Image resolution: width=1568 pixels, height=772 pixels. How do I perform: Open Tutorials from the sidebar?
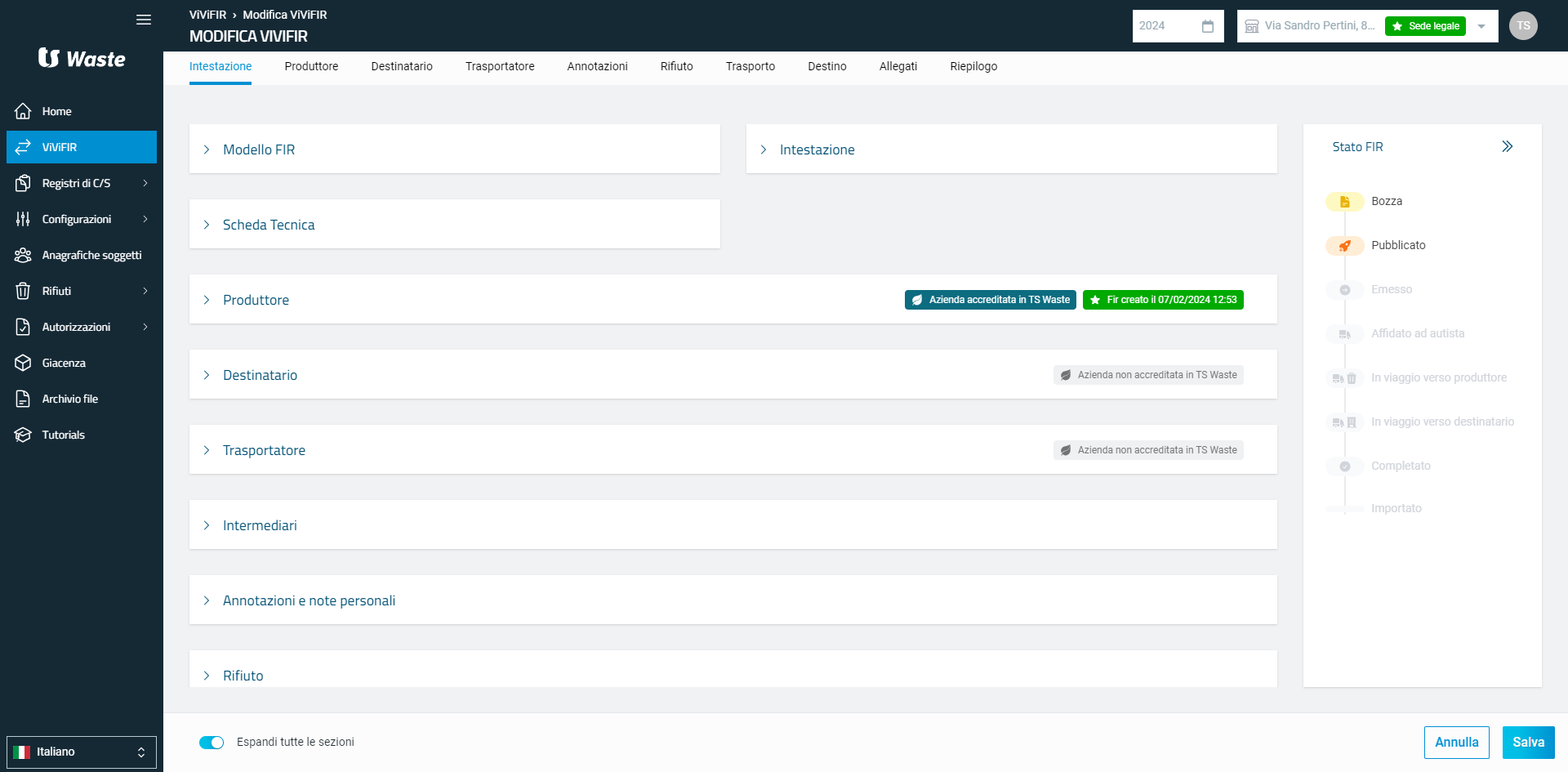[63, 435]
